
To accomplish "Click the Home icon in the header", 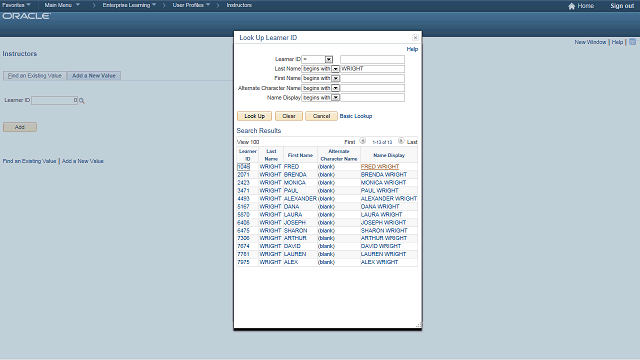I will (571, 6).
